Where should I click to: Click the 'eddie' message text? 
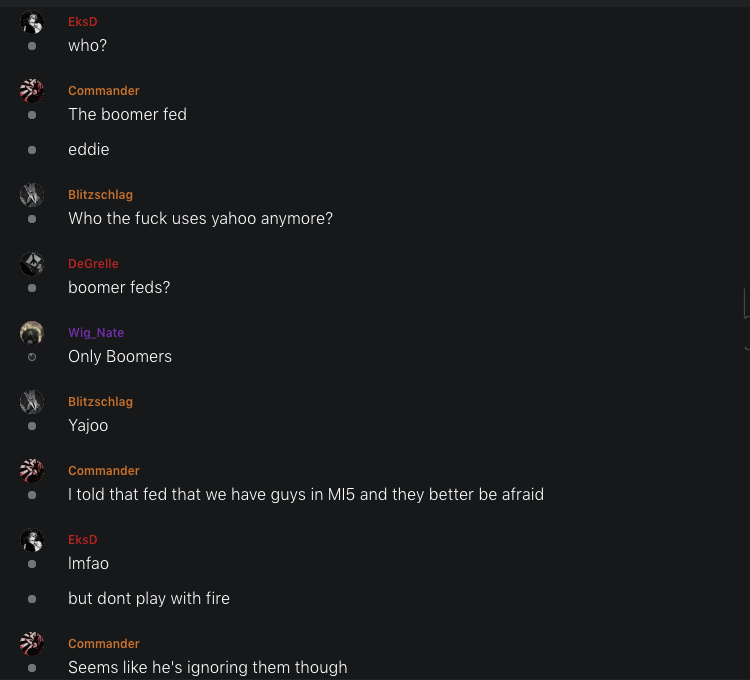89,150
